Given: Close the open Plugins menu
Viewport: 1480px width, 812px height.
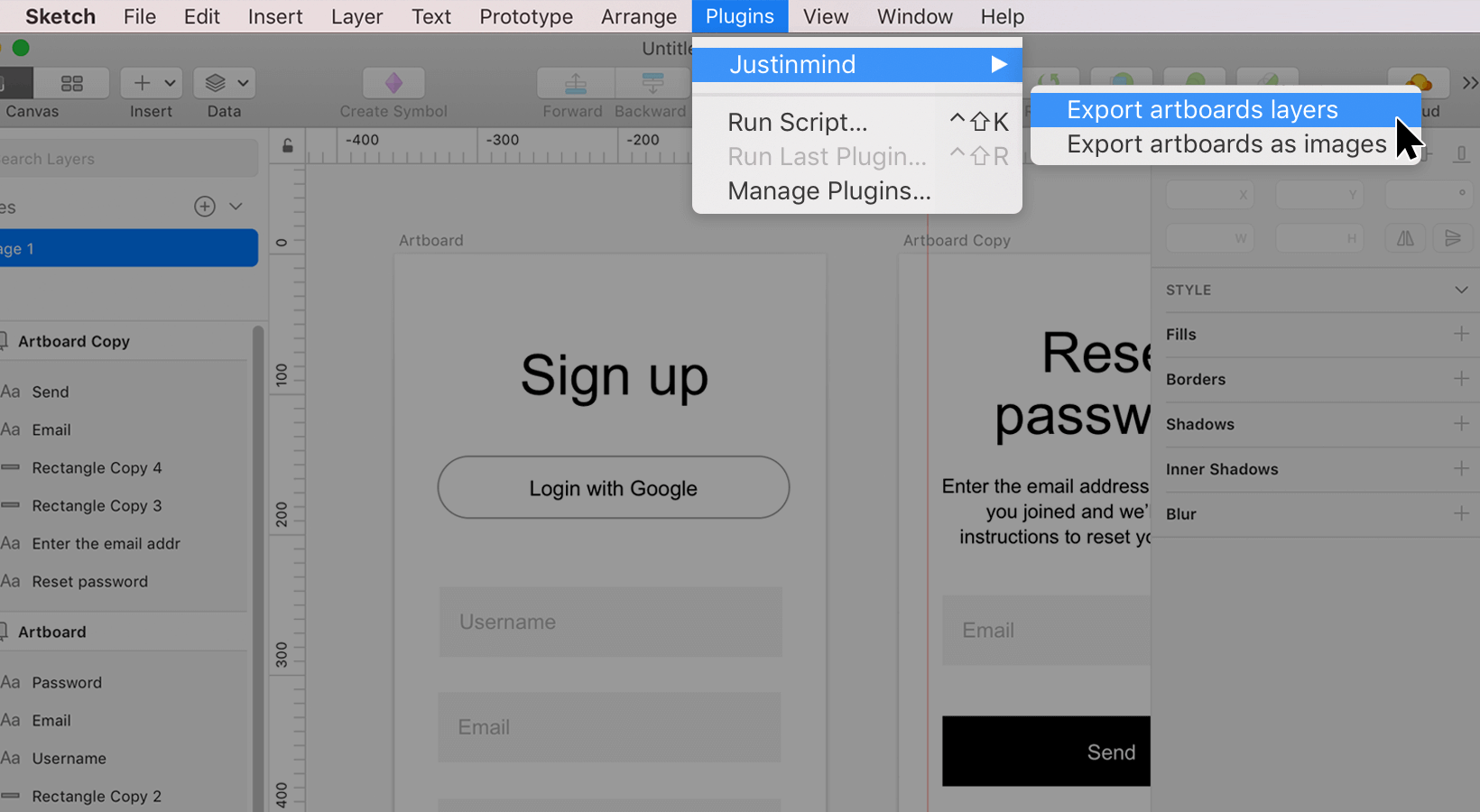Looking at the screenshot, I should coord(739,16).
